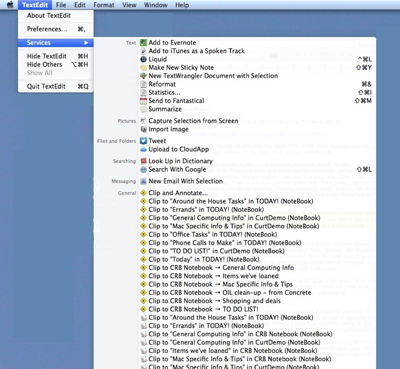Click the Fantastical calendar icon
The width and height of the screenshot is (400, 369).
(x=143, y=101)
